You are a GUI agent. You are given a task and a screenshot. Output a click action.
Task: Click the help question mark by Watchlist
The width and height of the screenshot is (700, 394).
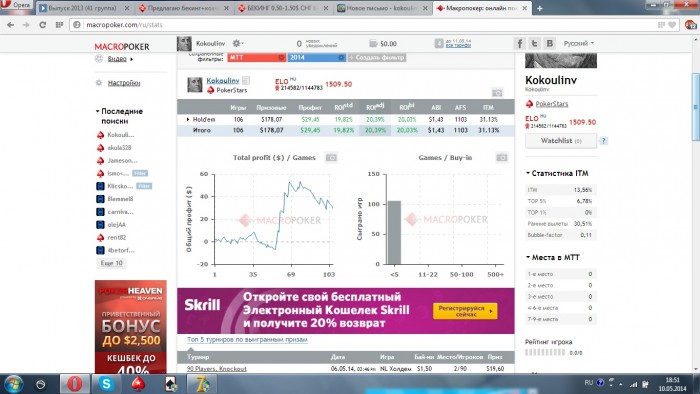click(x=603, y=141)
